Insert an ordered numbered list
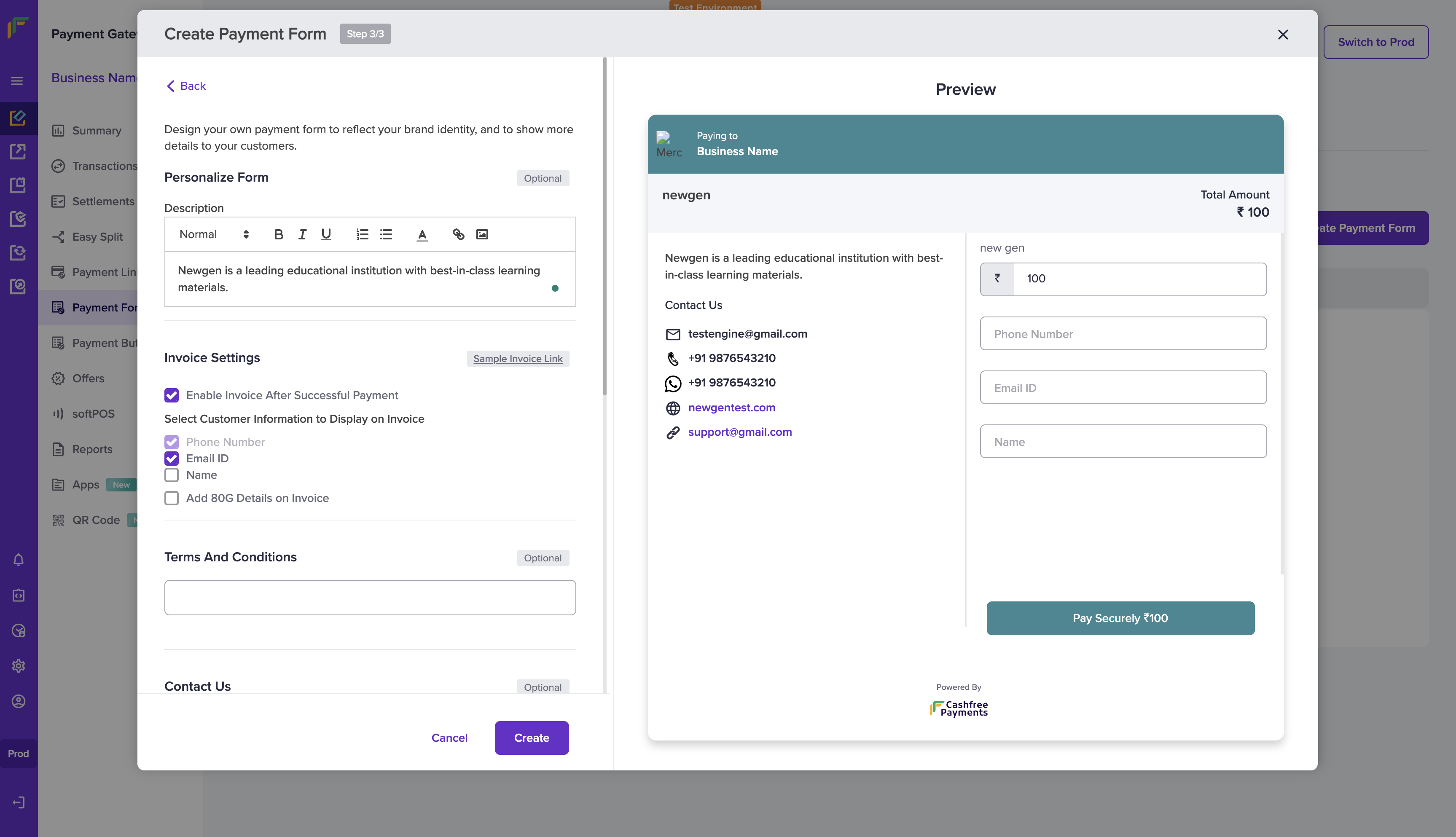The width and height of the screenshot is (1456, 837). [x=362, y=235]
